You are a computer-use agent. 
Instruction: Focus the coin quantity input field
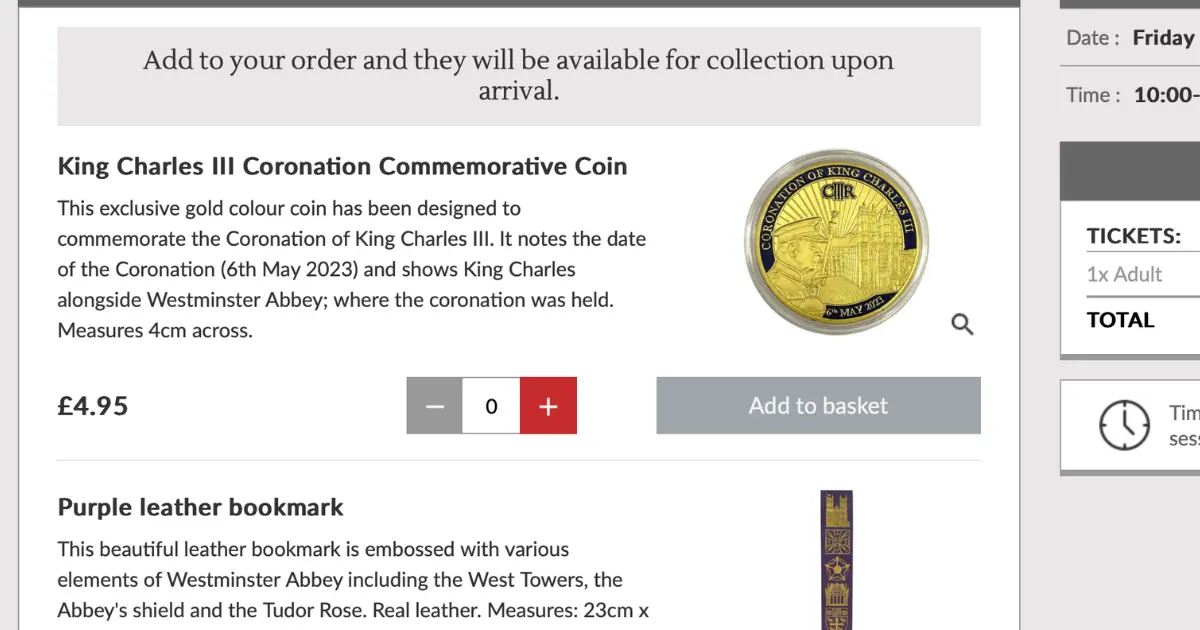pyautogui.click(x=491, y=405)
